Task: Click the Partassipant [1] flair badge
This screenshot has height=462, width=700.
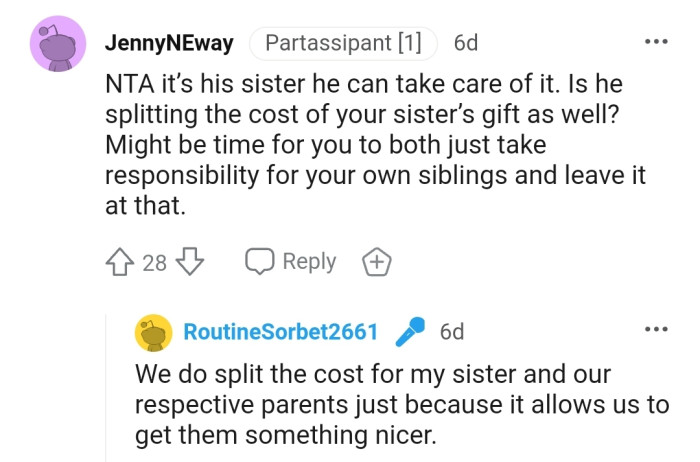Action: click(x=343, y=44)
